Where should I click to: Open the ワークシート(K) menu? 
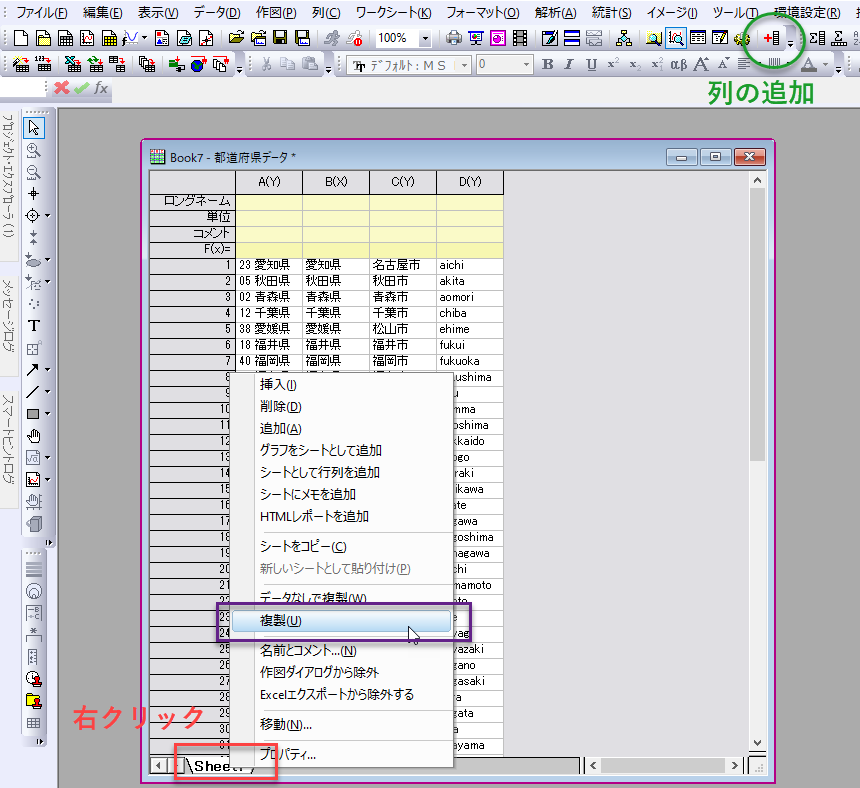(393, 13)
